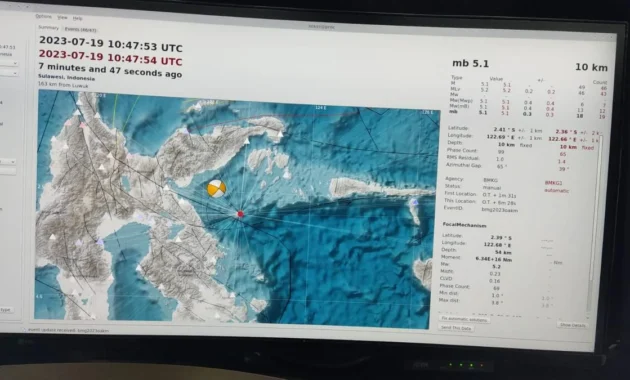This screenshot has width=630, height=380.
Task: Click the 'Sulawesi, Indonesia' region label
Action: pyautogui.click(x=66, y=78)
